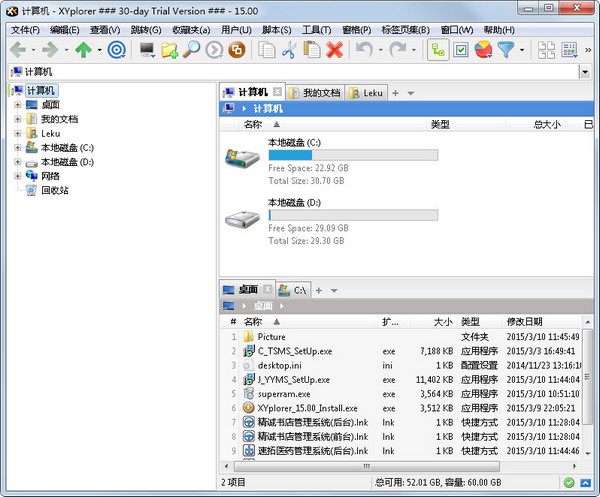Viewport: 600px width, 497px height.
Task: Open dropdown arrow next to forward button
Action: point(66,50)
